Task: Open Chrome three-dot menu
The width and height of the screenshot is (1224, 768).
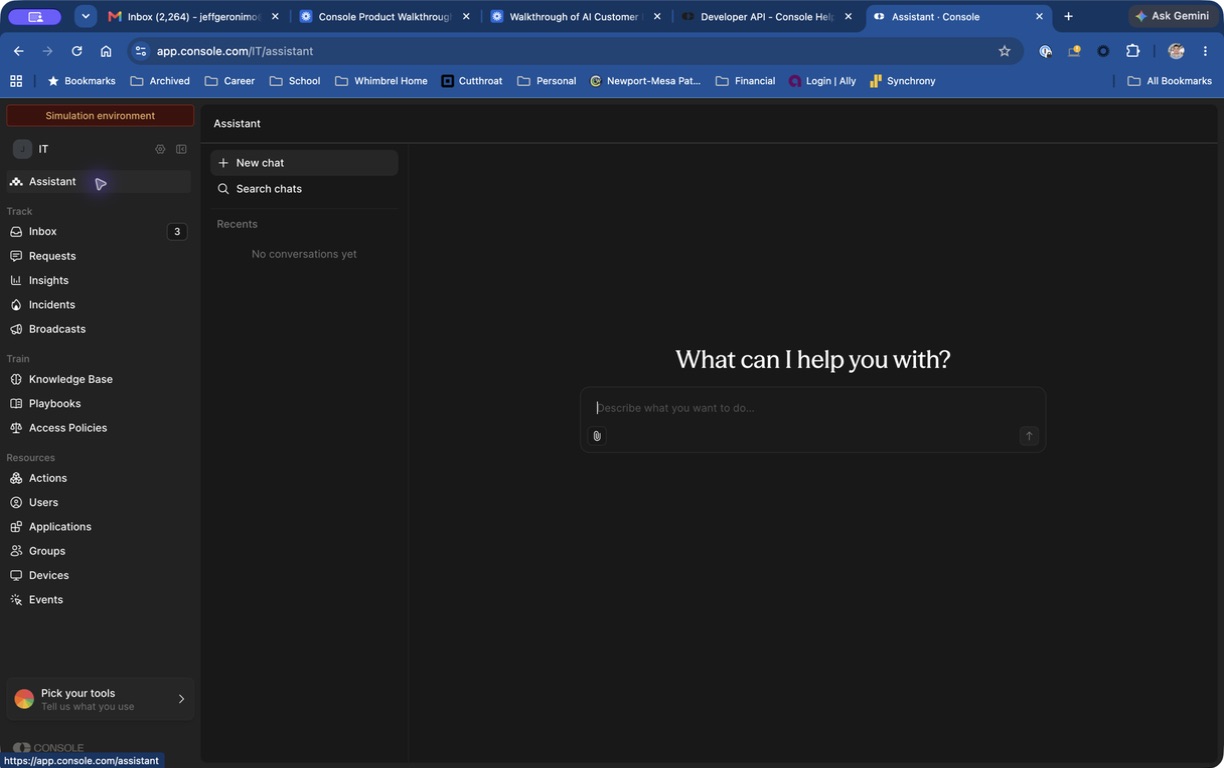Action: coord(1205,51)
